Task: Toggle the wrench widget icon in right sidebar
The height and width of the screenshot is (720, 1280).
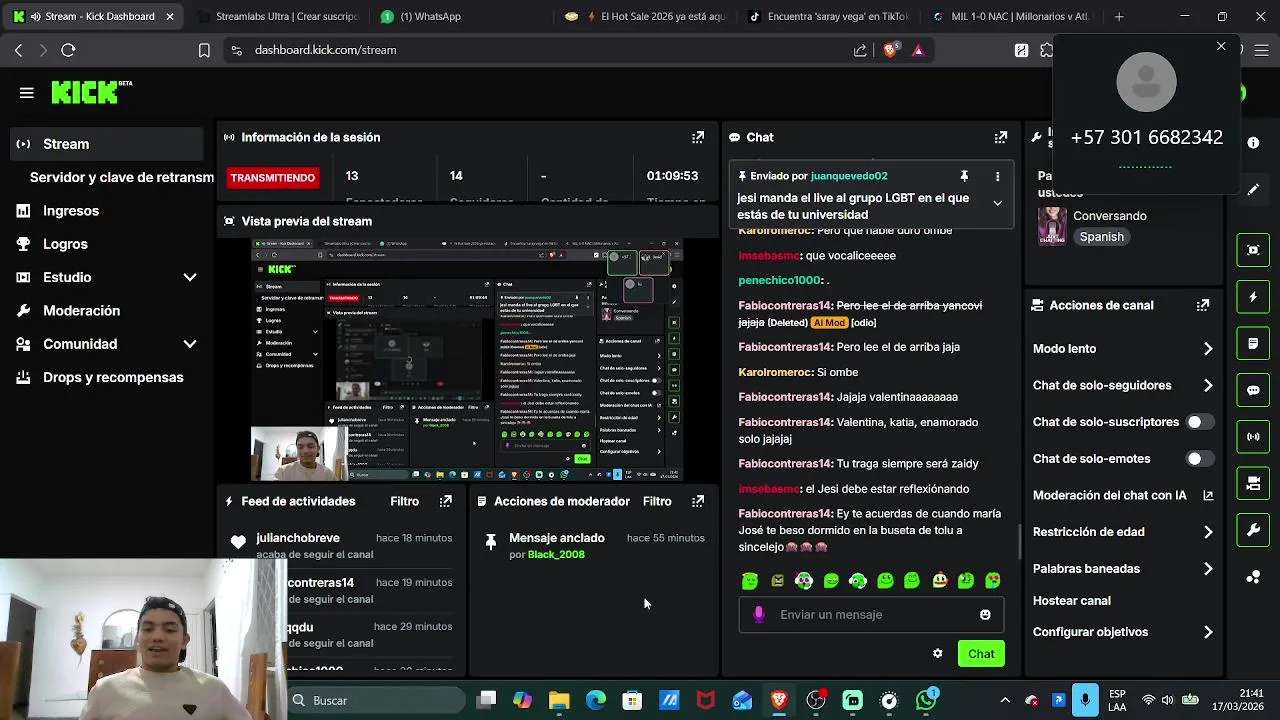Action: (x=1253, y=530)
